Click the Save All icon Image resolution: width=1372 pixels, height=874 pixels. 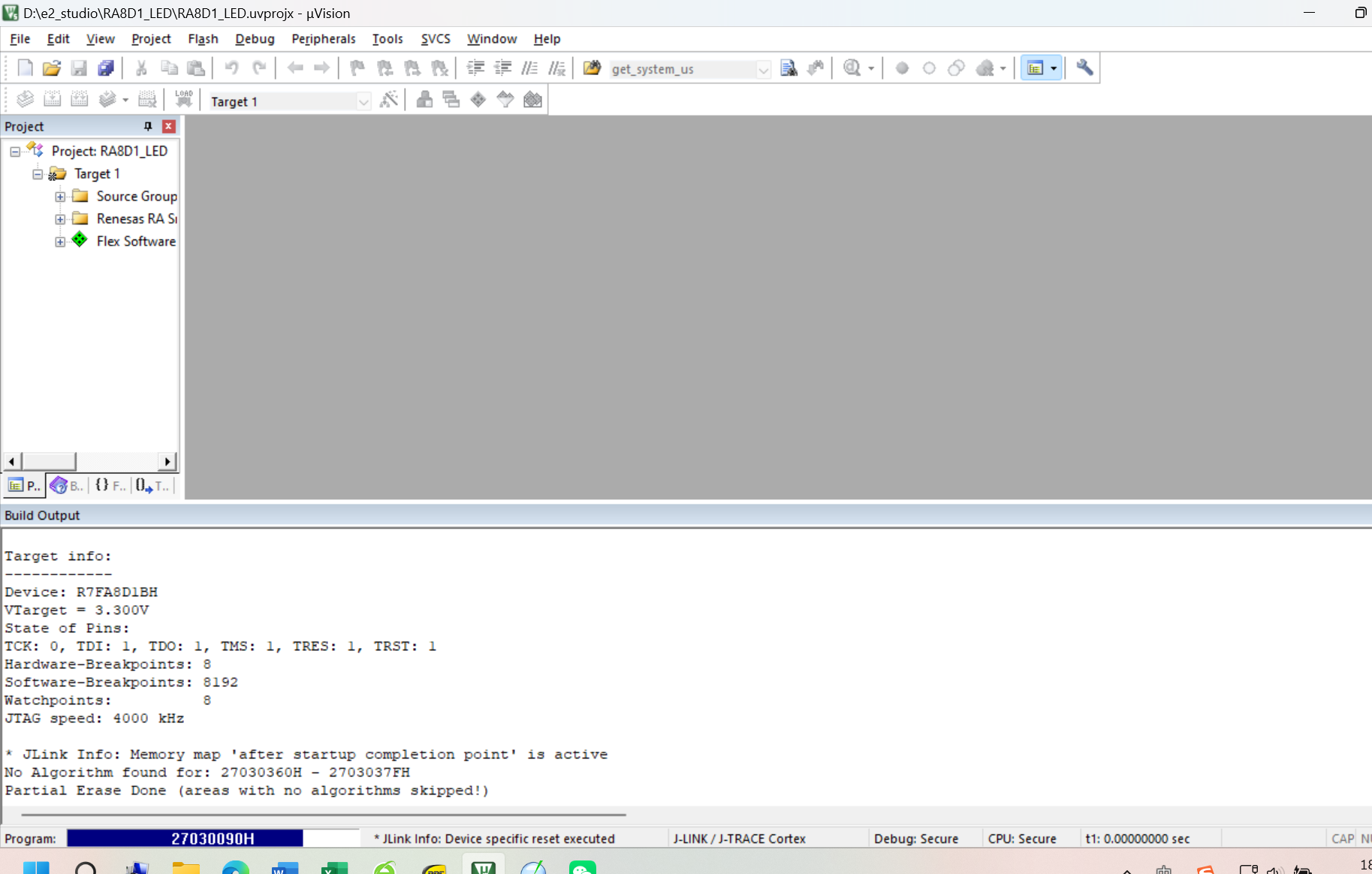[106, 68]
